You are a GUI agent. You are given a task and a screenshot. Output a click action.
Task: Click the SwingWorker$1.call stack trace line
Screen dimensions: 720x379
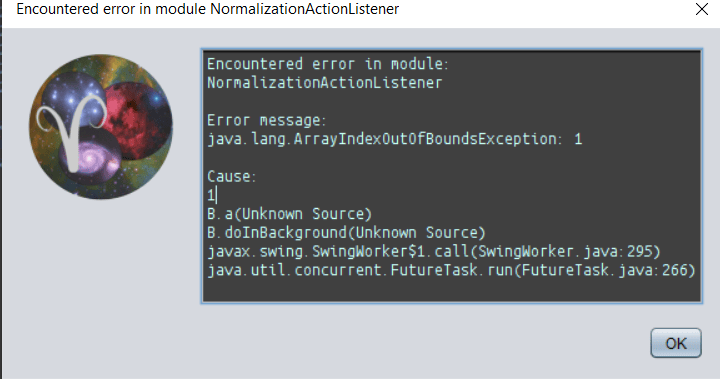[x=433, y=252]
